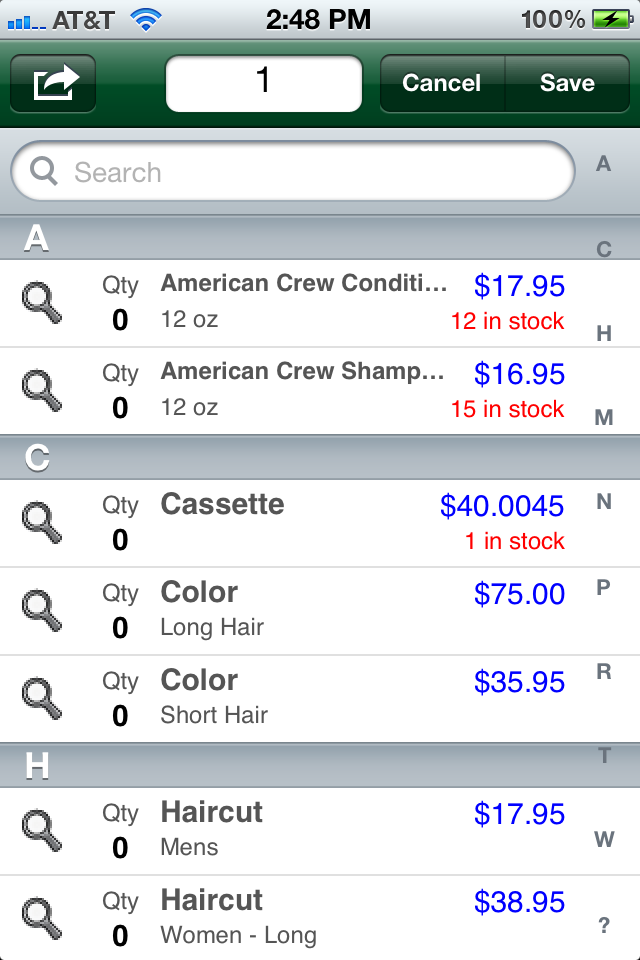This screenshot has width=640, height=960.
Task: Tap the share/export arrow icon
Action: [53, 83]
